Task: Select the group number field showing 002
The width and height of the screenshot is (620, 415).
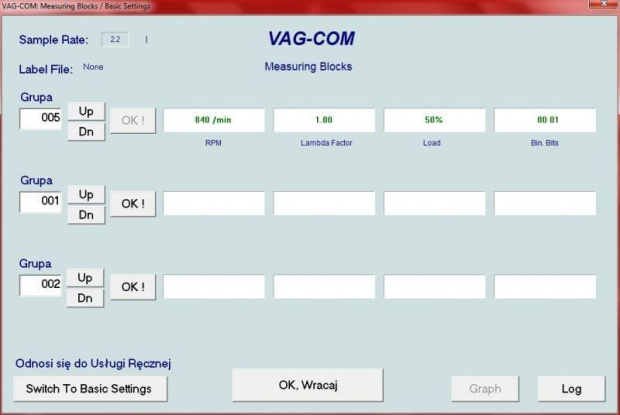Action: coord(41,285)
